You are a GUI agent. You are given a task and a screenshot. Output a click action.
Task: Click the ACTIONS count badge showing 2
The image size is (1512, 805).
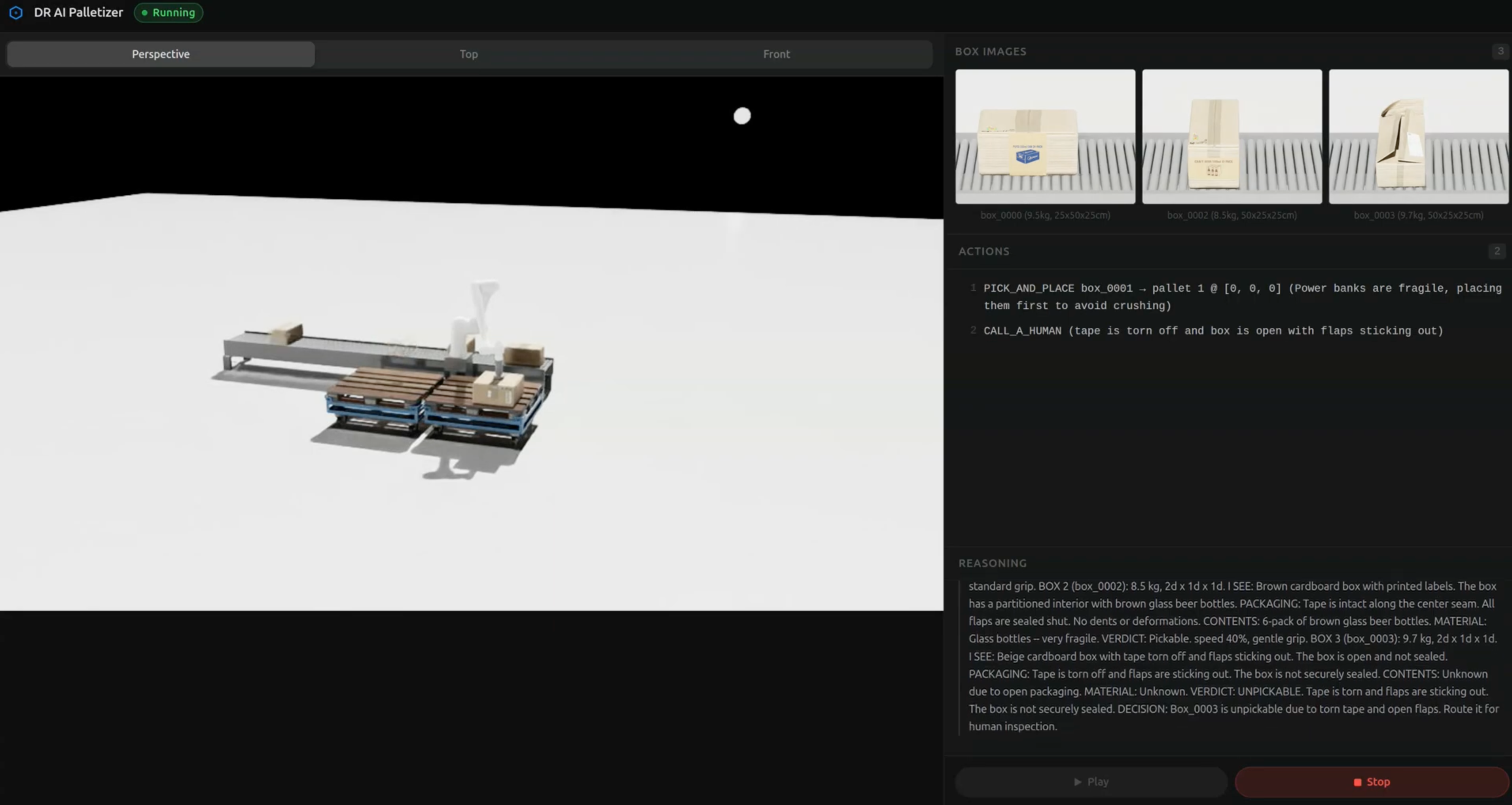pyautogui.click(x=1497, y=251)
